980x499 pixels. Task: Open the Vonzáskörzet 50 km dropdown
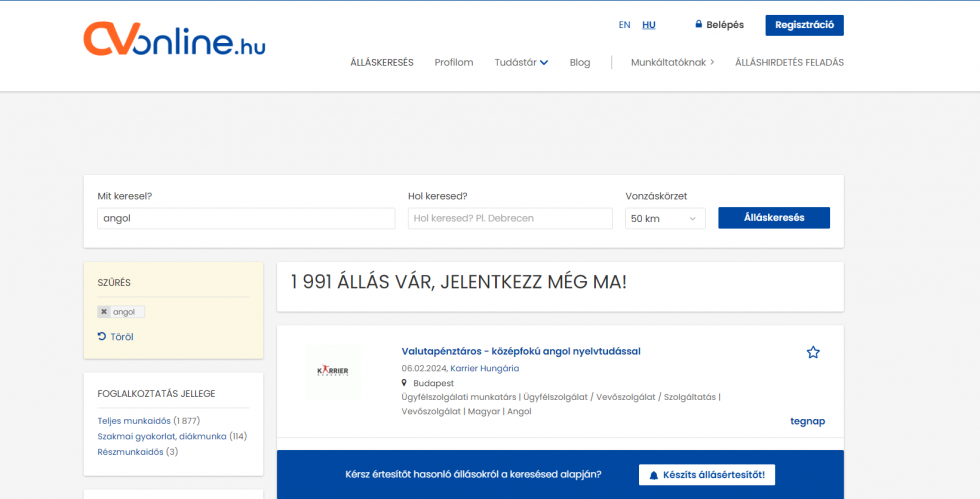(x=665, y=218)
